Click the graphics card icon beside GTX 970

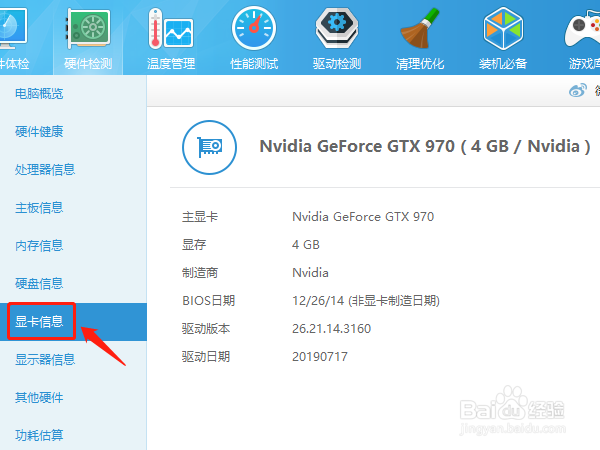point(209,146)
